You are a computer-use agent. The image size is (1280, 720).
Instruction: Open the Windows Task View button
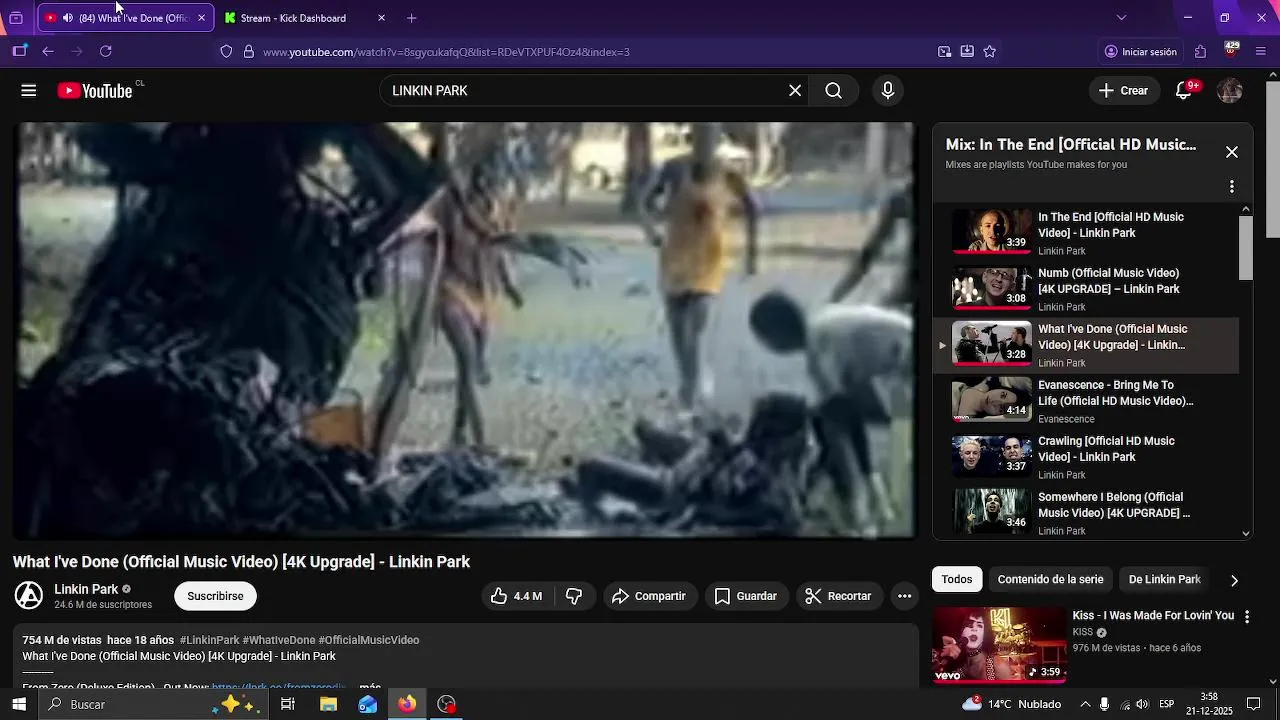[x=288, y=704]
